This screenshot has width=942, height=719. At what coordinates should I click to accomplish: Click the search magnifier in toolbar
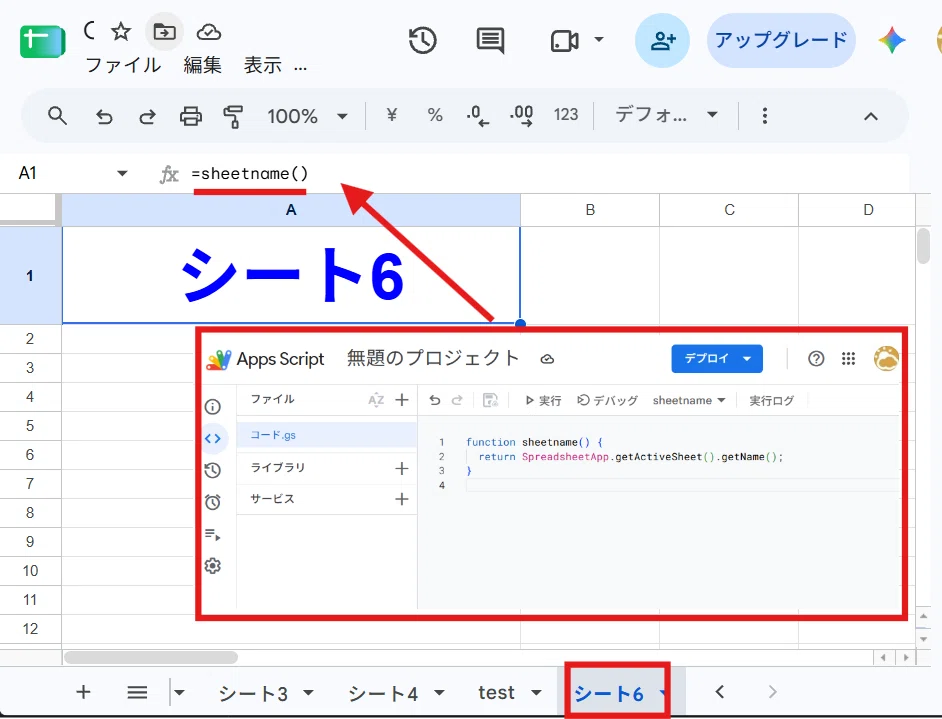tap(57, 115)
